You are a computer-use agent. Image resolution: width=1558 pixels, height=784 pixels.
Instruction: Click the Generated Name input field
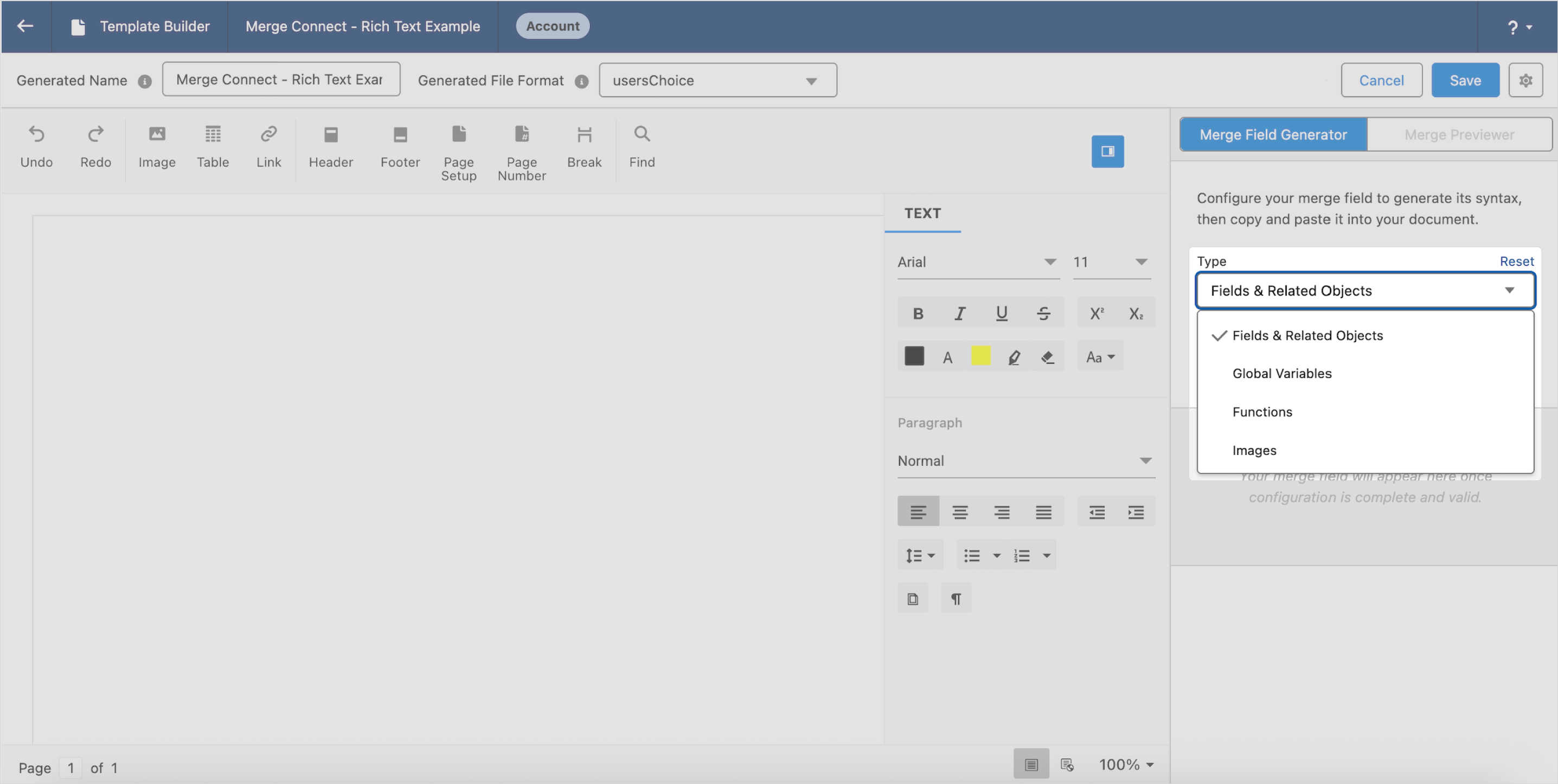280,79
